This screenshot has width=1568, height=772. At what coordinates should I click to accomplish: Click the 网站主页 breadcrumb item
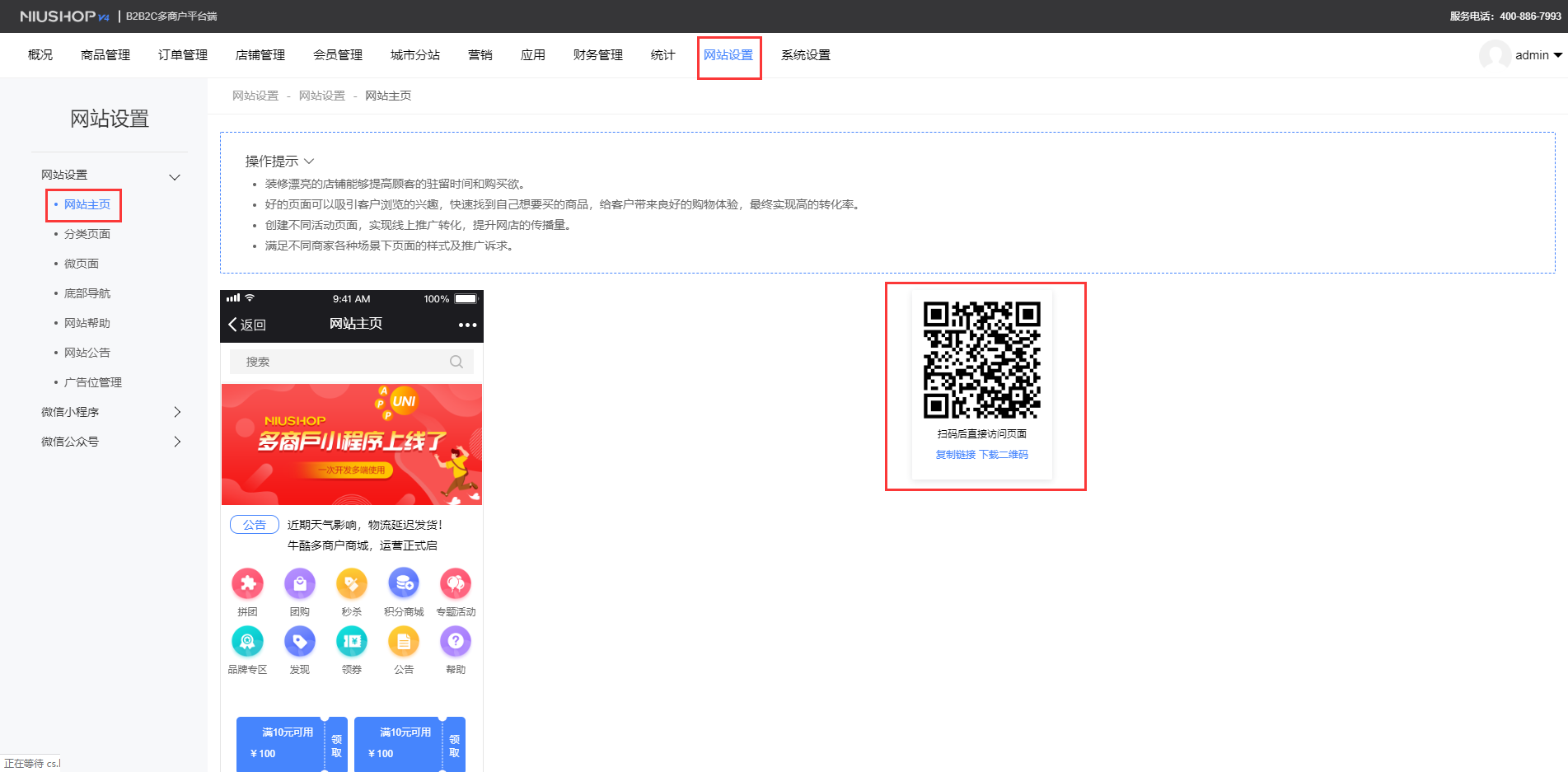click(x=388, y=96)
